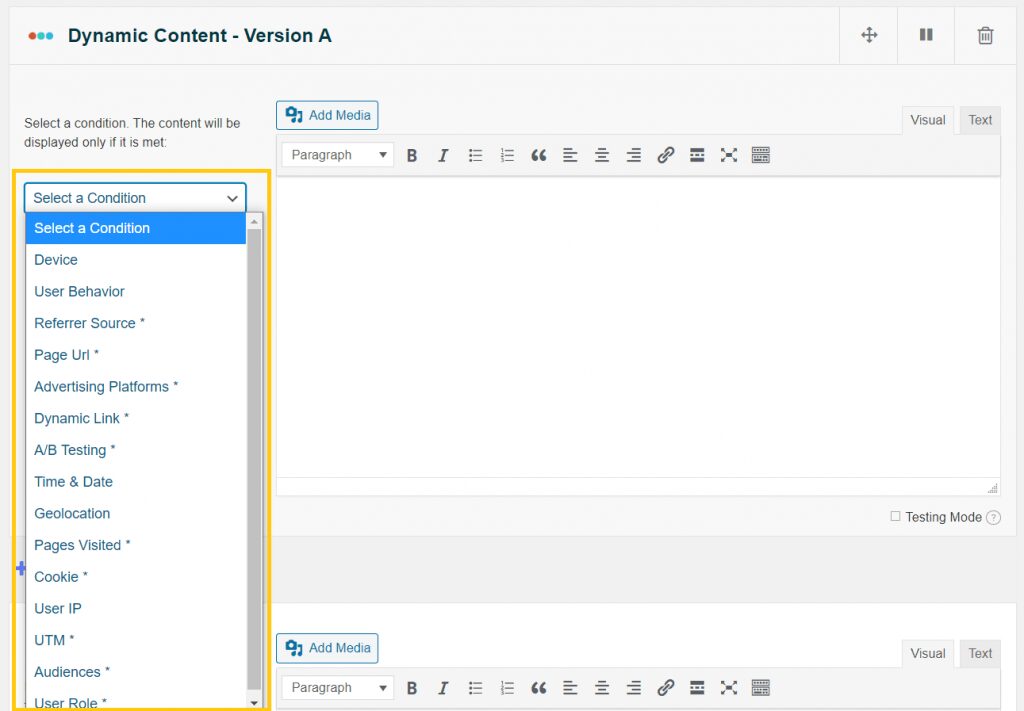The image size is (1024, 711).
Task: Align text left in lower editor
Action: pos(570,688)
